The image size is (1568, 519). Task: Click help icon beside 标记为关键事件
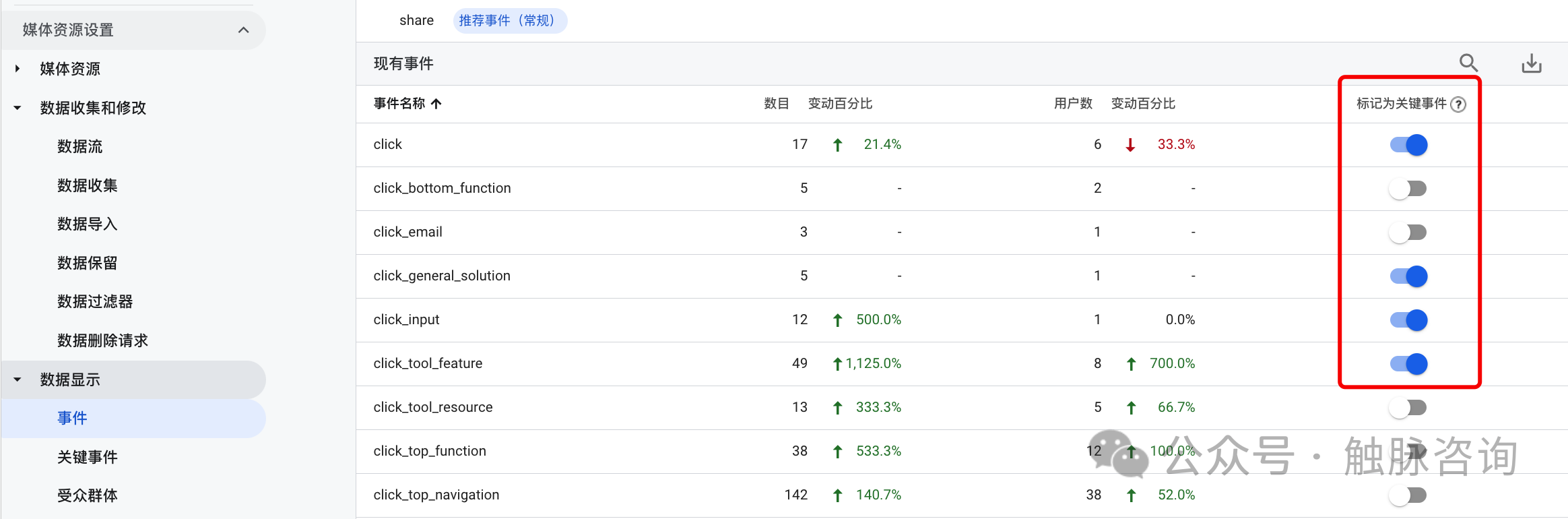point(1458,104)
